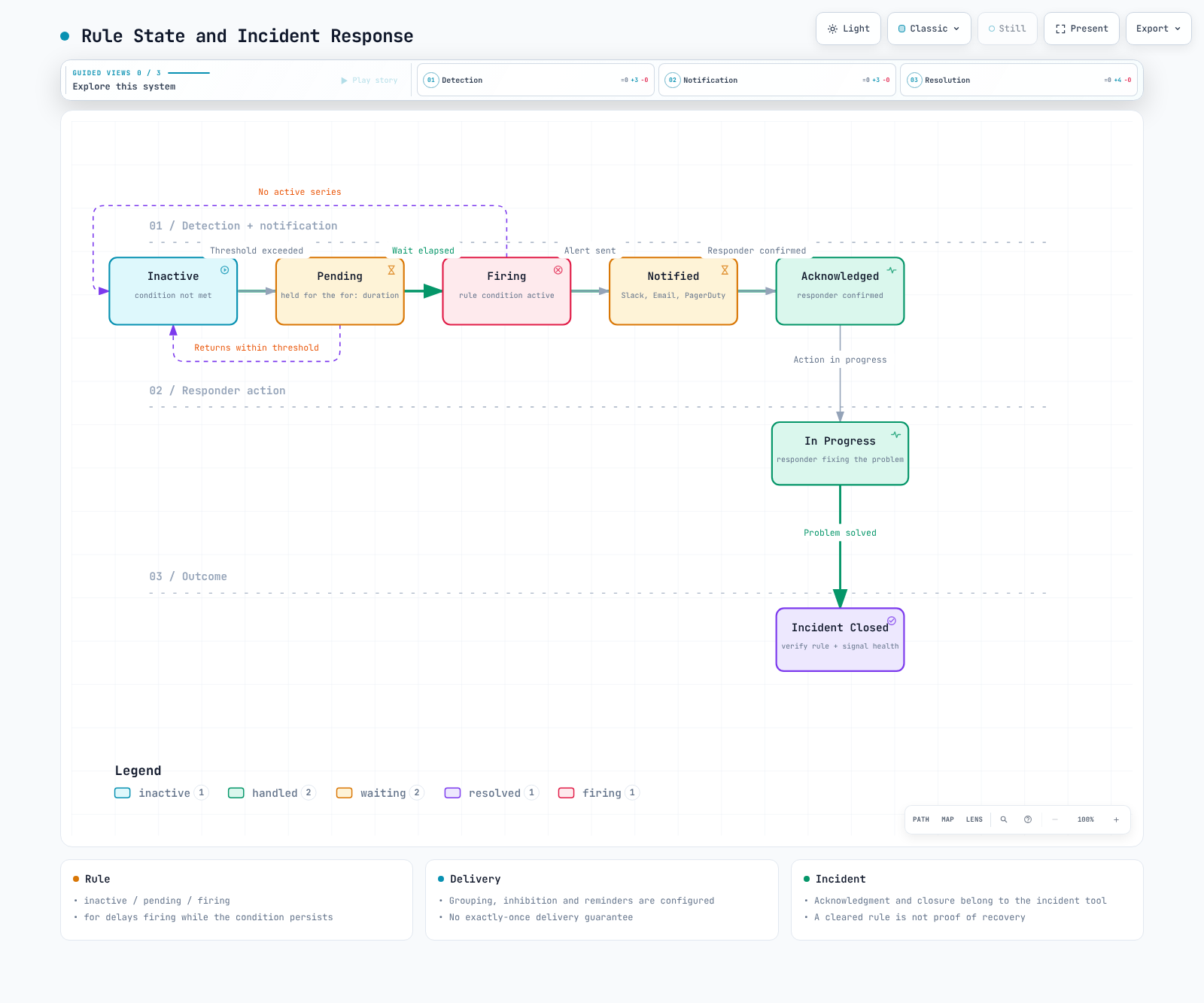Image resolution: width=1204 pixels, height=1003 pixels.
Task: Select the Pending state node
Action: [x=340, y=291]
